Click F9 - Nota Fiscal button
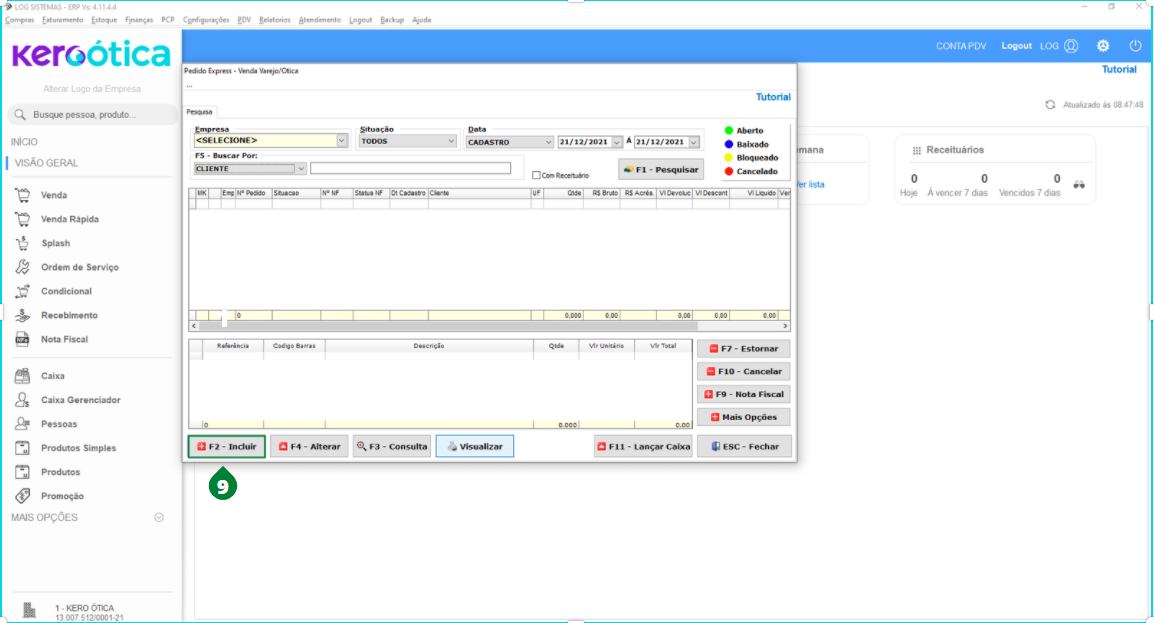1154x623 pixels. click(x=743, y=394)
